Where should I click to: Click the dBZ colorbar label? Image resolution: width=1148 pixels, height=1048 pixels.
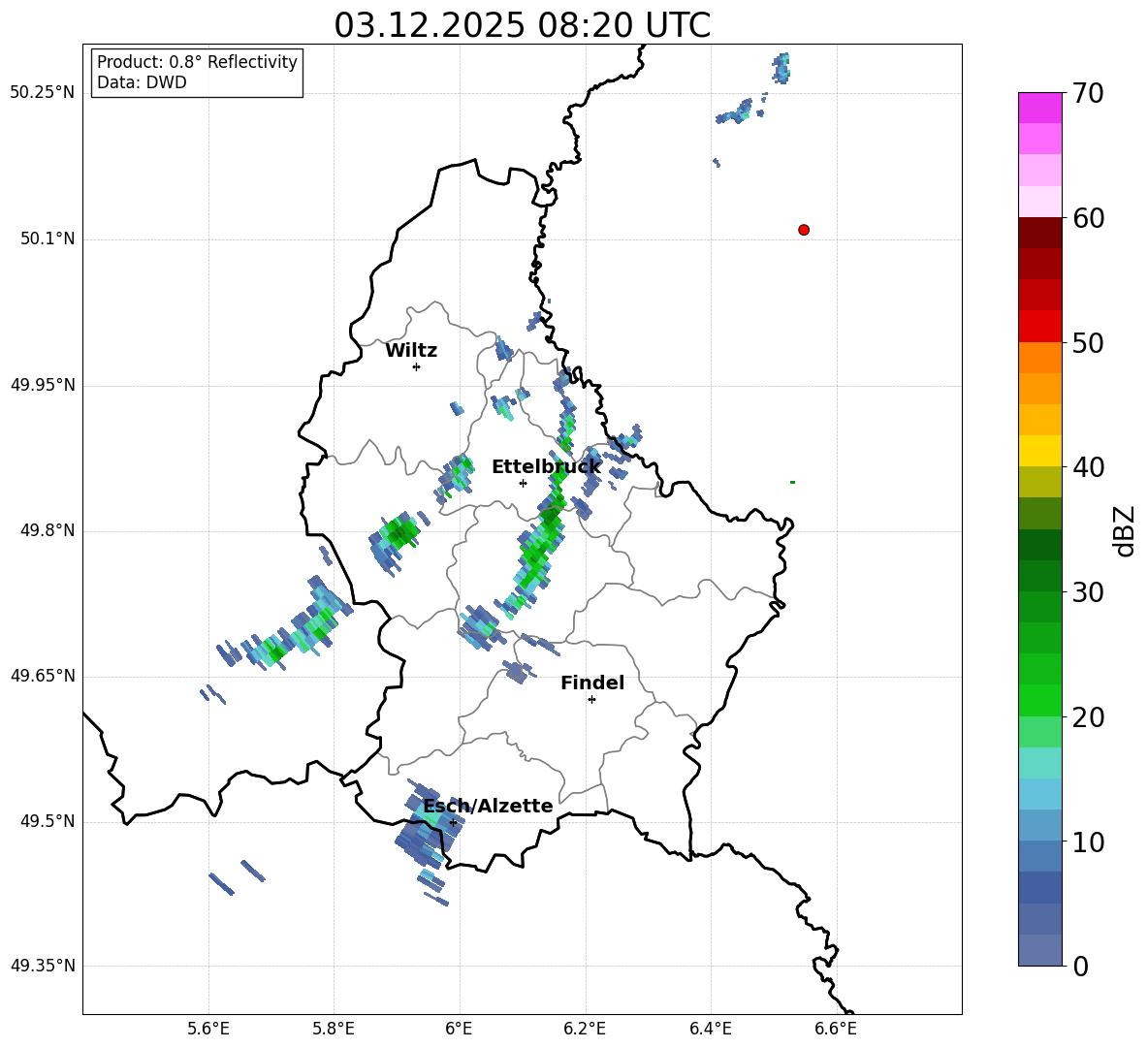pyautogui.click(x=1126, y=531)
